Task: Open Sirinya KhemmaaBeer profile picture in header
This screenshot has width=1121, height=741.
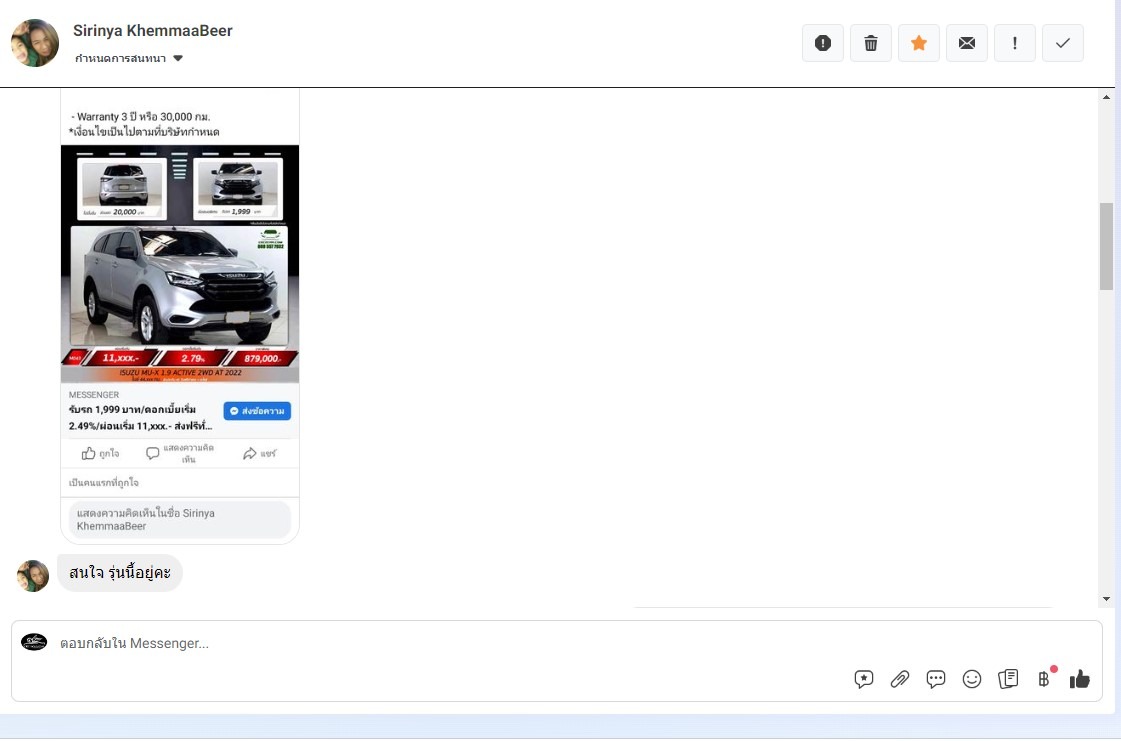Action: [35, 43]
